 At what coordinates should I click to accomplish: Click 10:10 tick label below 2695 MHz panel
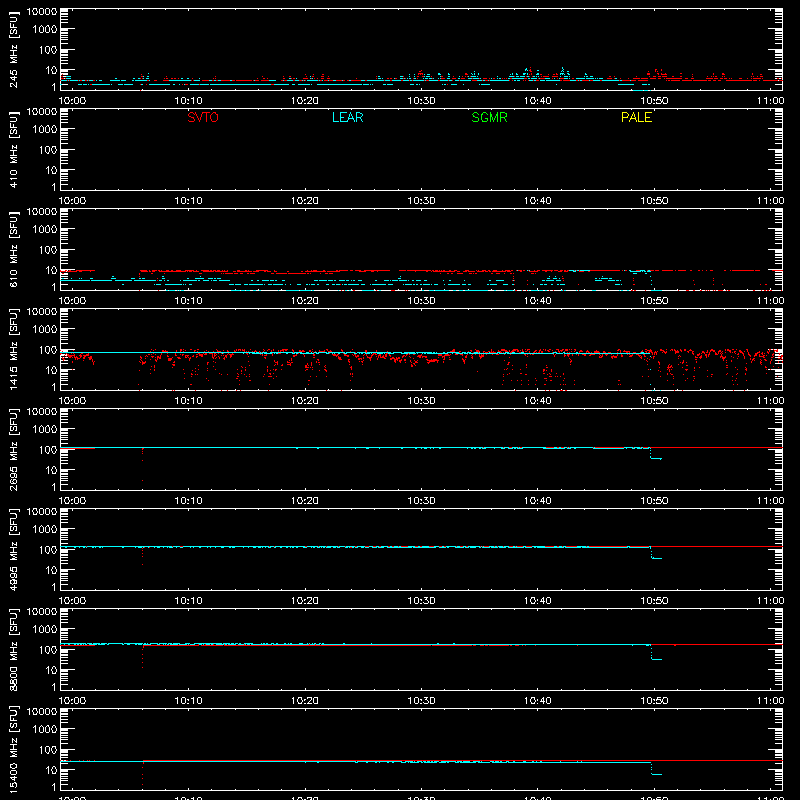point(189,501)
